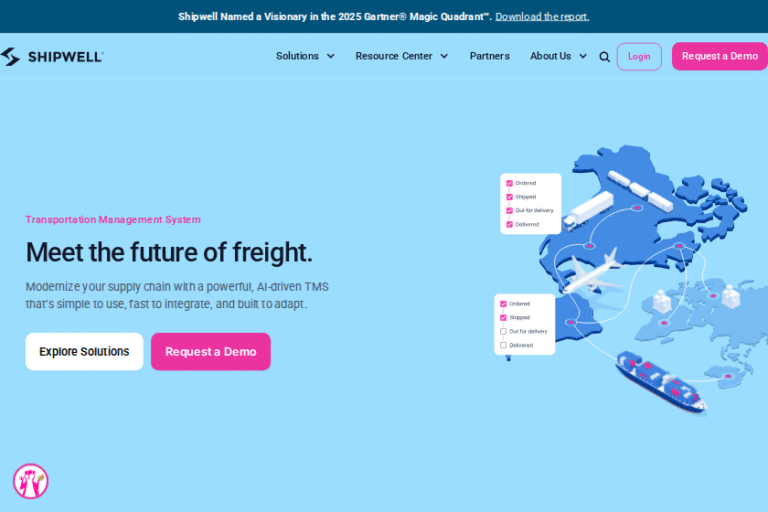
Task: Click the pink hero 'Request a Demo' button
Action: 210,352
